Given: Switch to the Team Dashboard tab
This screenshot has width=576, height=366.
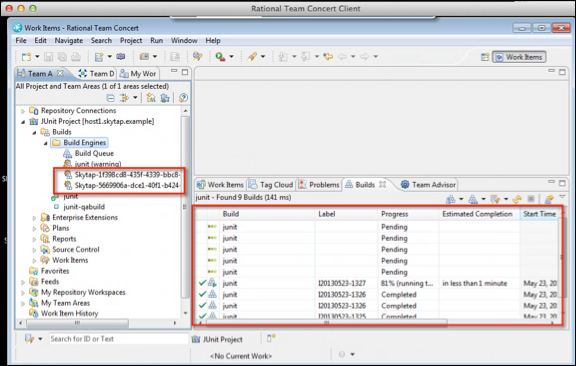Looking at the screenshot, I should pyautogui.click(x=97, y=73).
